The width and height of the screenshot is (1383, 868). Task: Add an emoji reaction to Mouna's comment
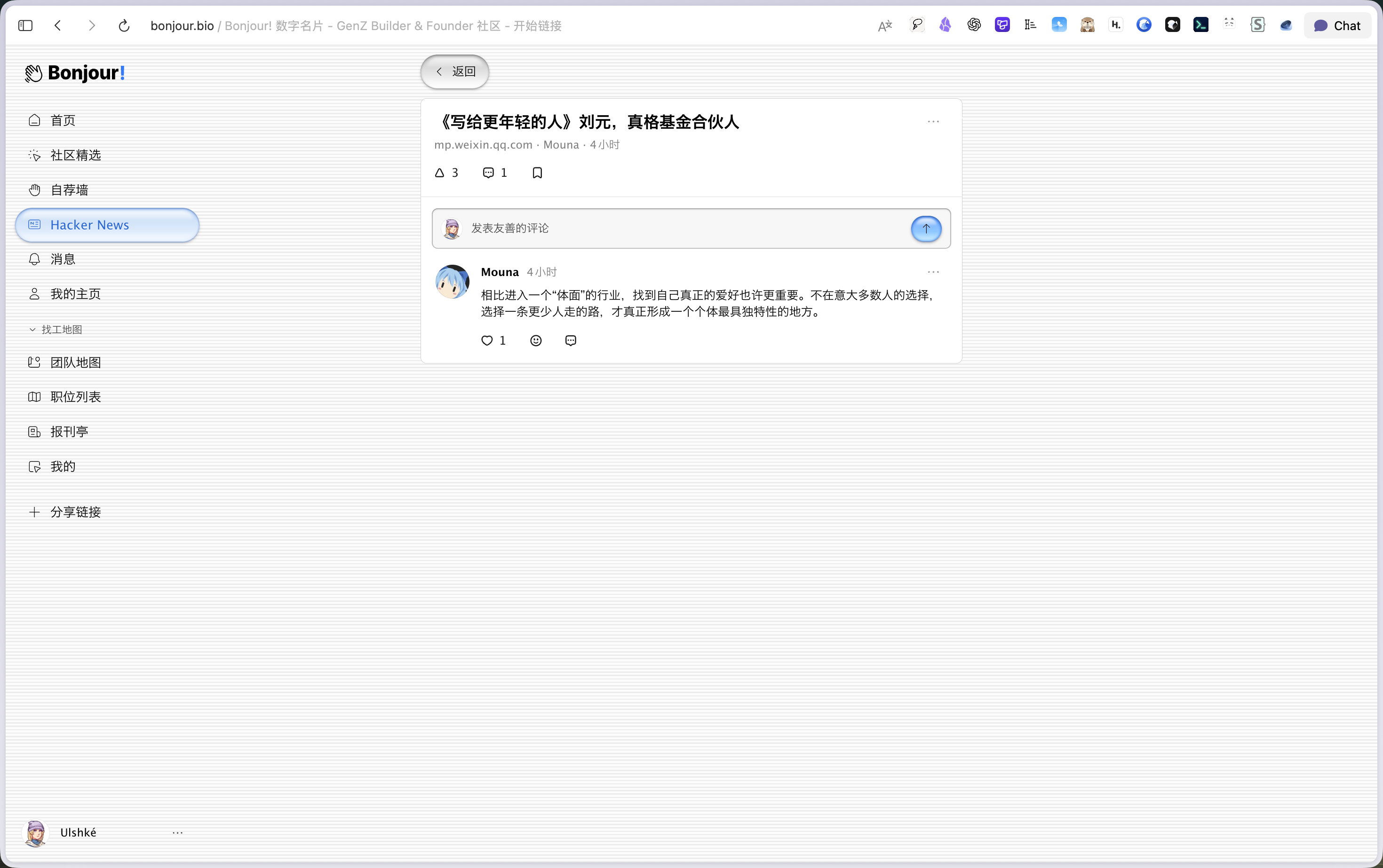pos(536,340)
